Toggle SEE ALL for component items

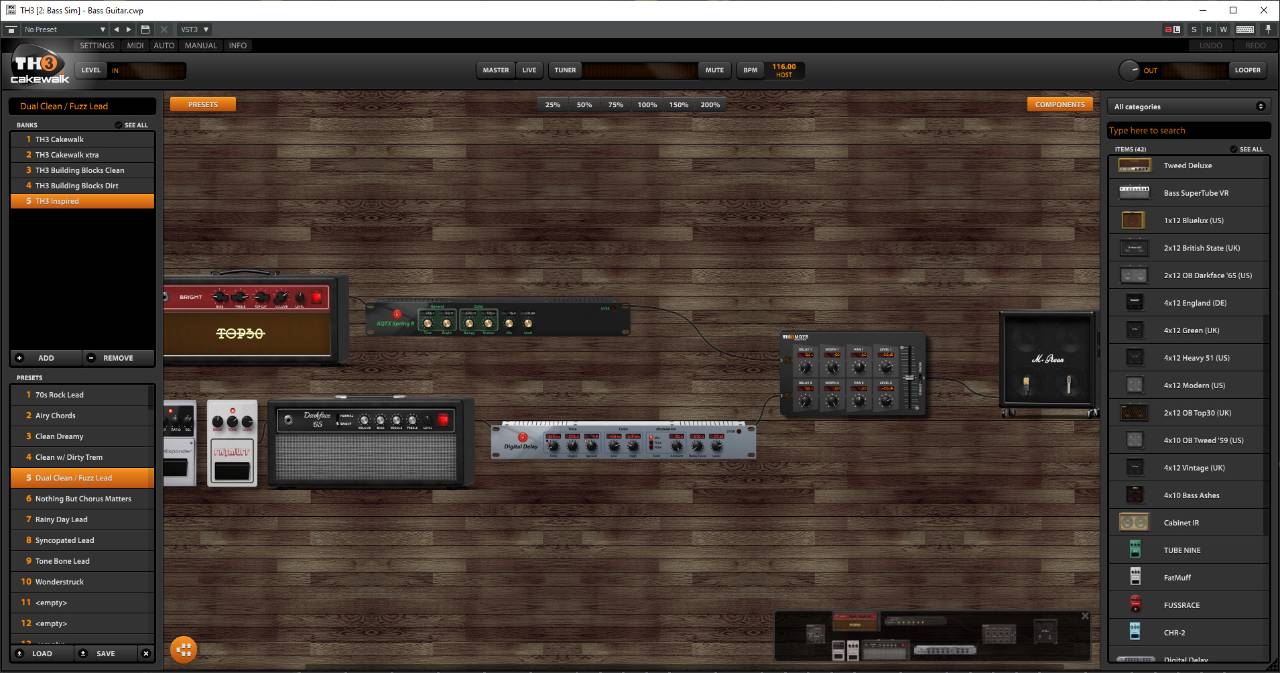1247,149
